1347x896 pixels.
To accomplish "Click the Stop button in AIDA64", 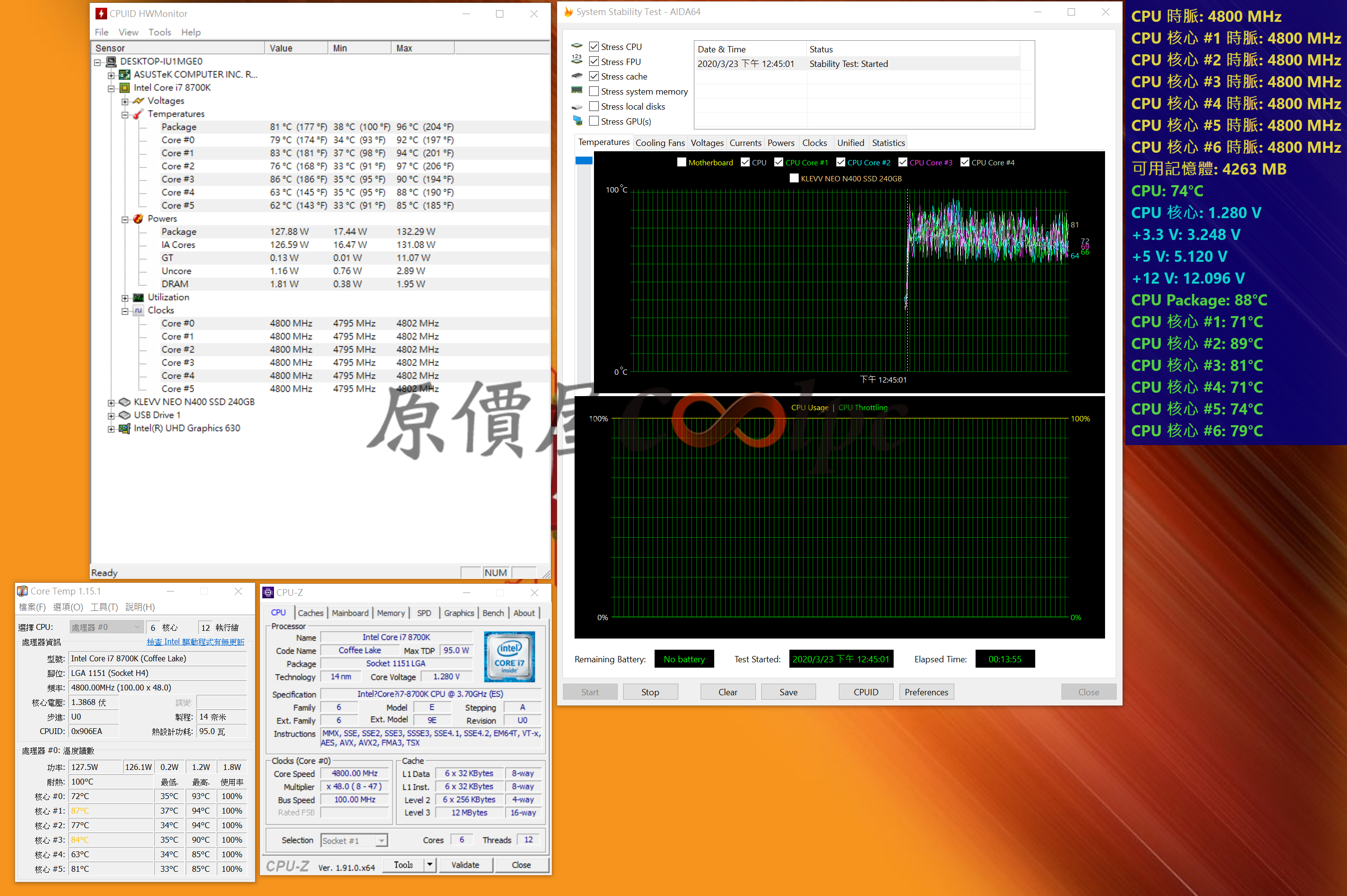I will (650, 691).
